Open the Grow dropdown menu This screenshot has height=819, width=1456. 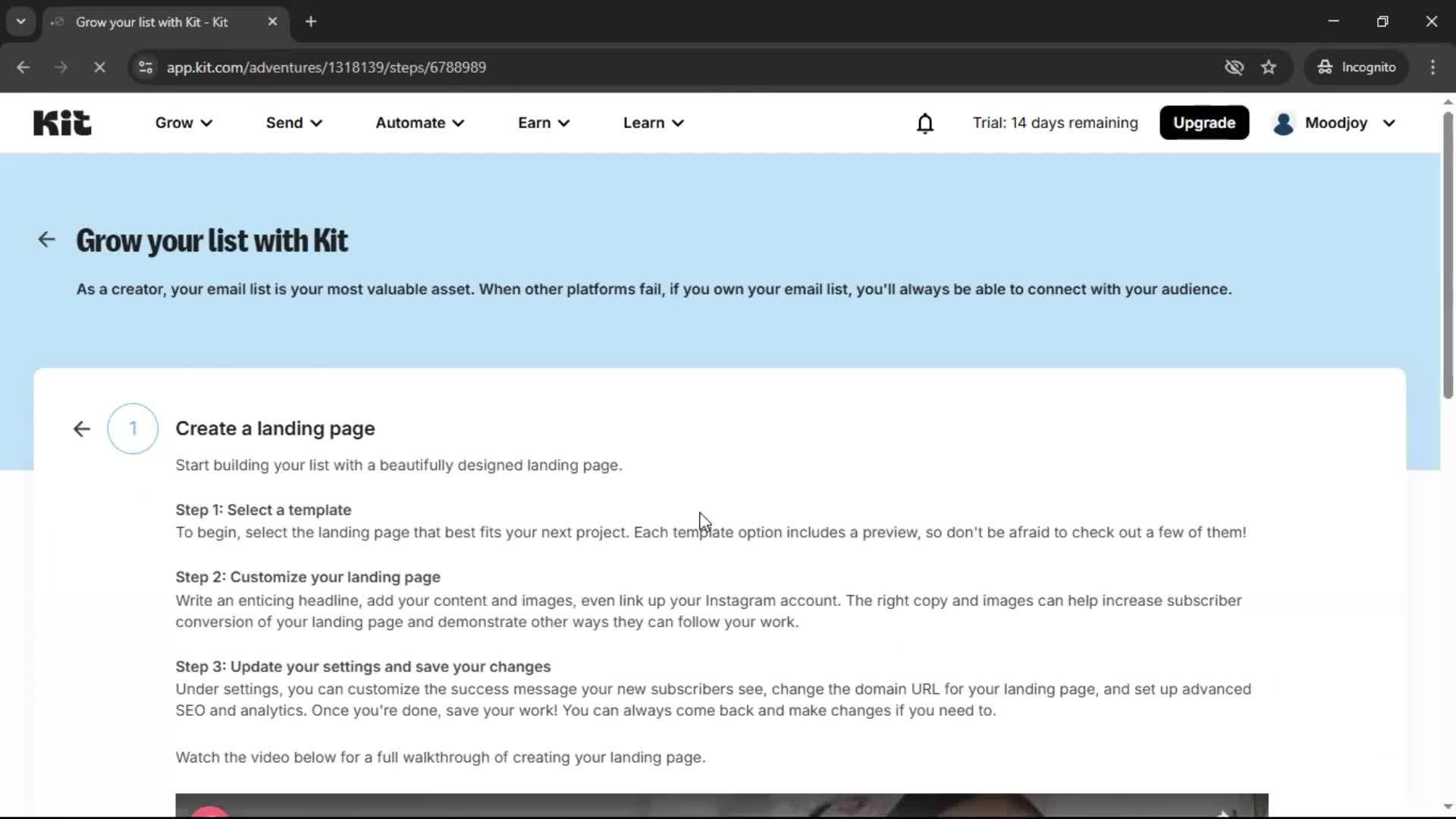(183, 122)
